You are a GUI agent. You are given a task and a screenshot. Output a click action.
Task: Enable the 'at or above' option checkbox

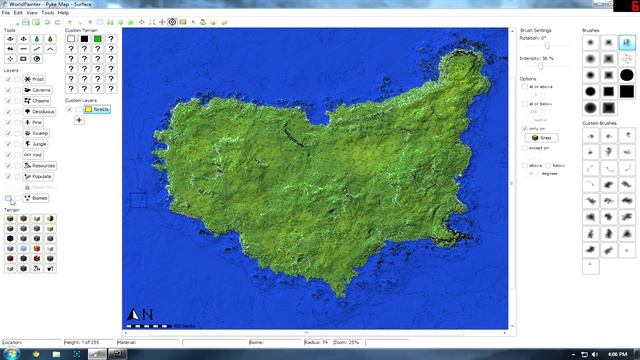[524, 87]
